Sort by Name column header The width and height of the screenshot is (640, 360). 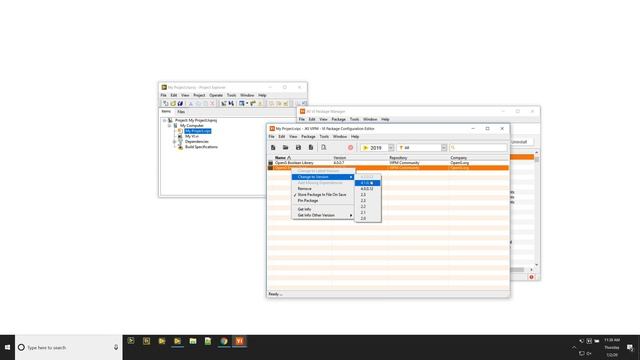pyautogui.click(x=282, y=158)
